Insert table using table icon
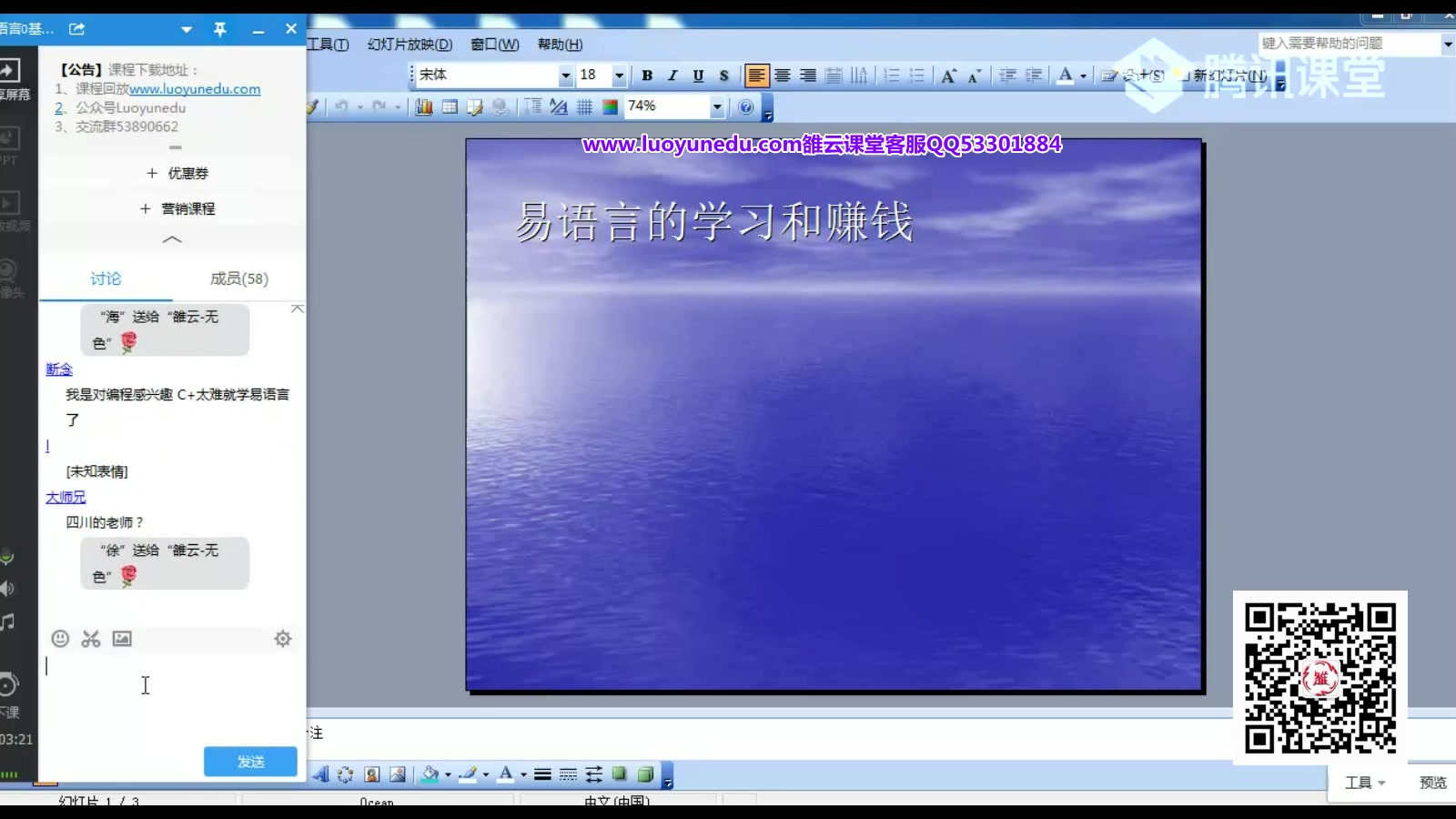Viewport: 1456px width, 819px height. [450, 107]
